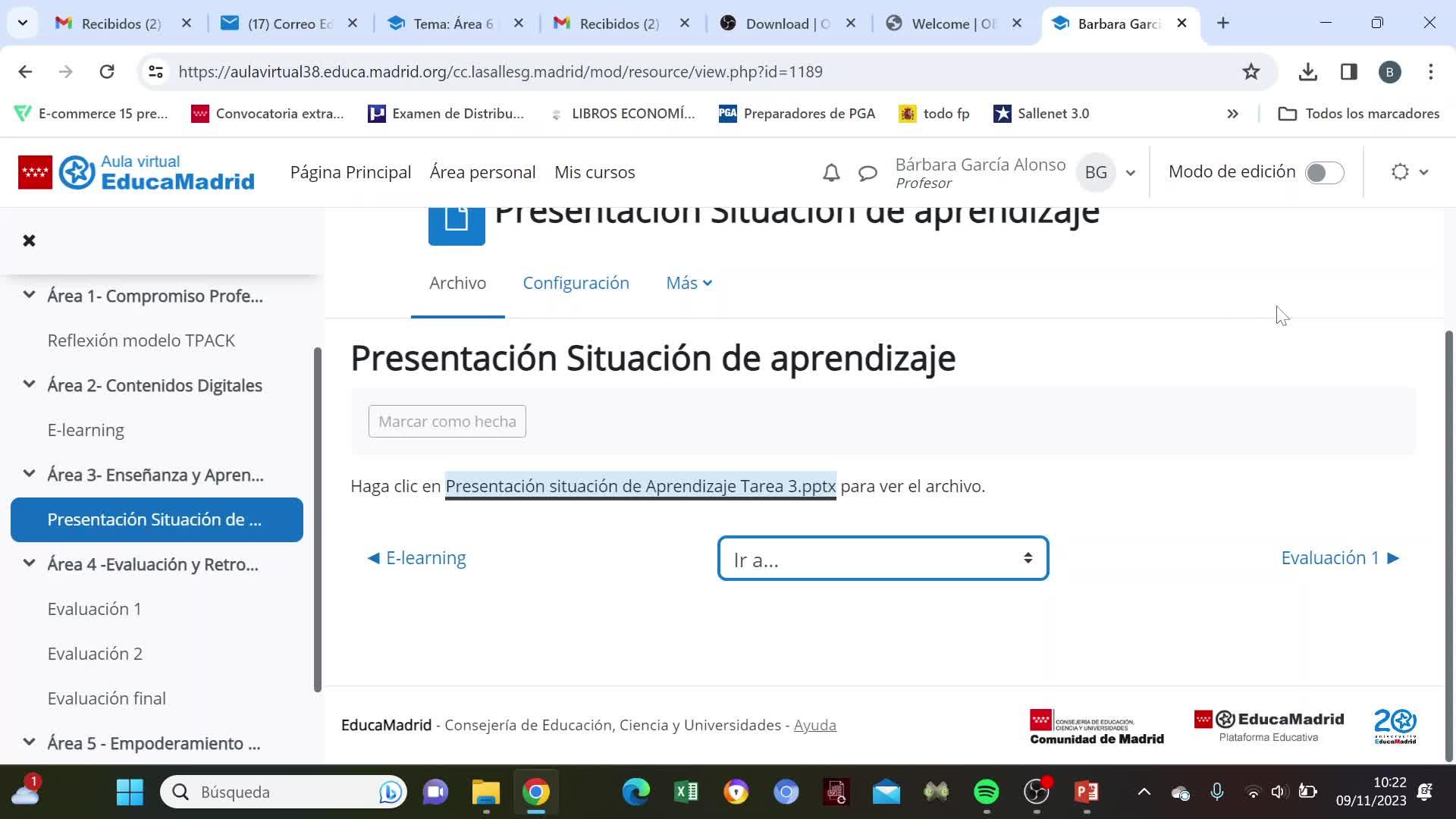The height and width of the screenshot is (819, 1456).
Task: Open the messaging chat bubble icon
Action: (868, 173)
